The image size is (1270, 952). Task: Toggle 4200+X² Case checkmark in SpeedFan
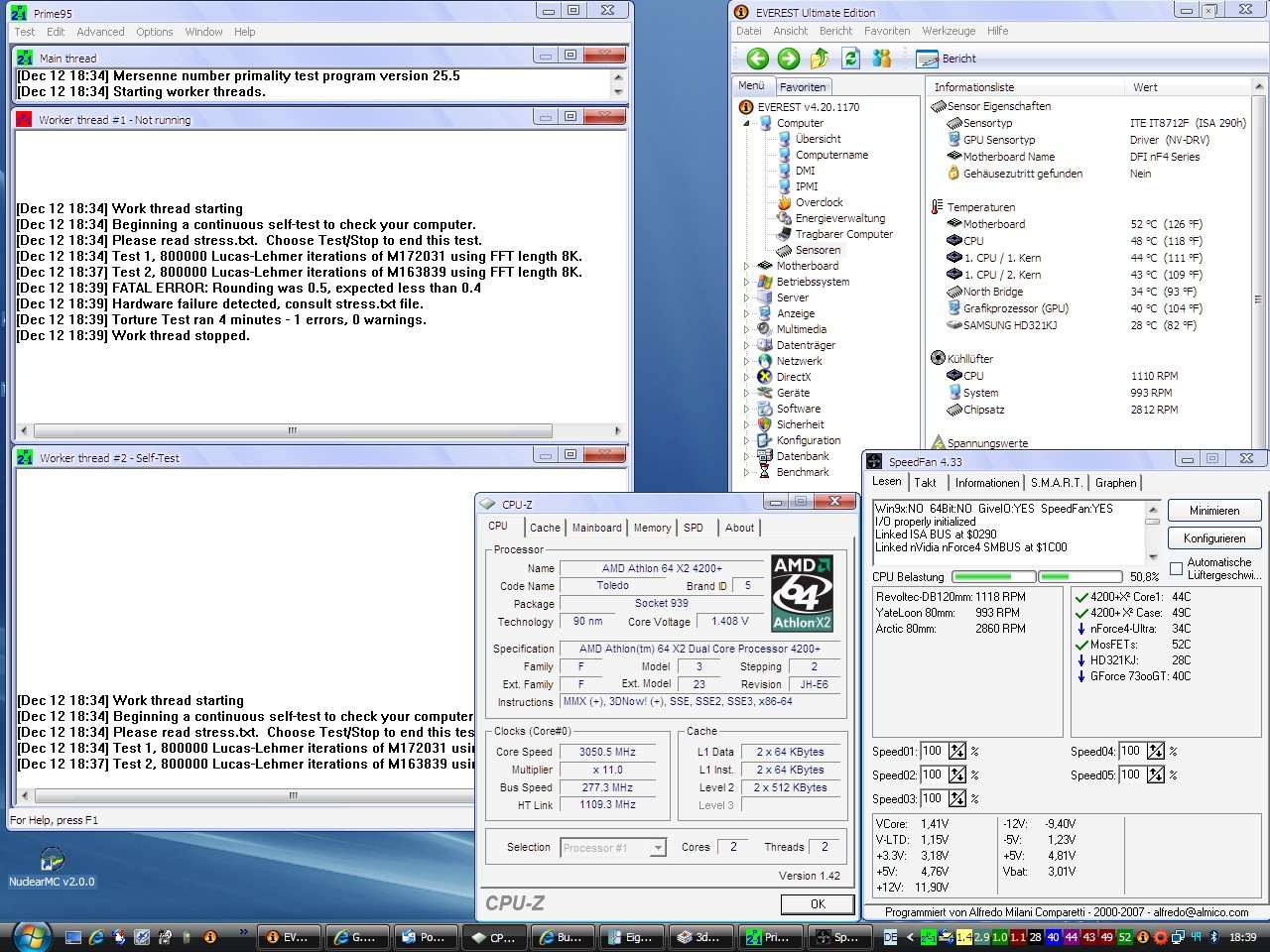[1081, 613]
